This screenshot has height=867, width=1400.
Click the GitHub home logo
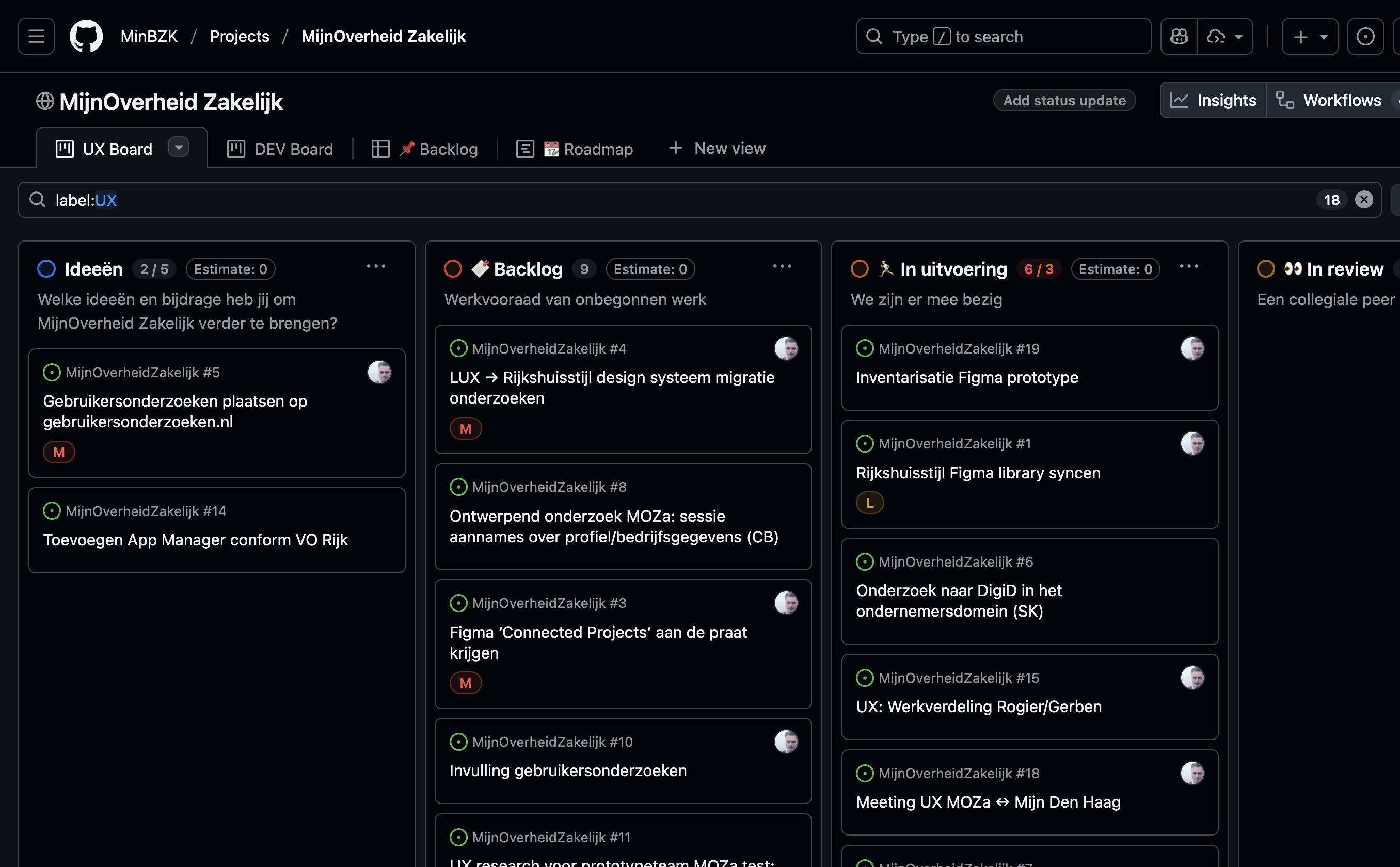[x=87, y=36]
